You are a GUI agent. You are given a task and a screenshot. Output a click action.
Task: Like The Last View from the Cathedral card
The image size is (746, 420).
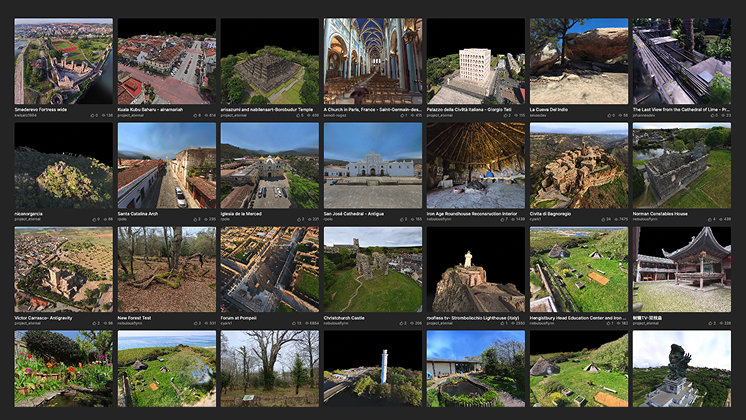tap(712, 115)
